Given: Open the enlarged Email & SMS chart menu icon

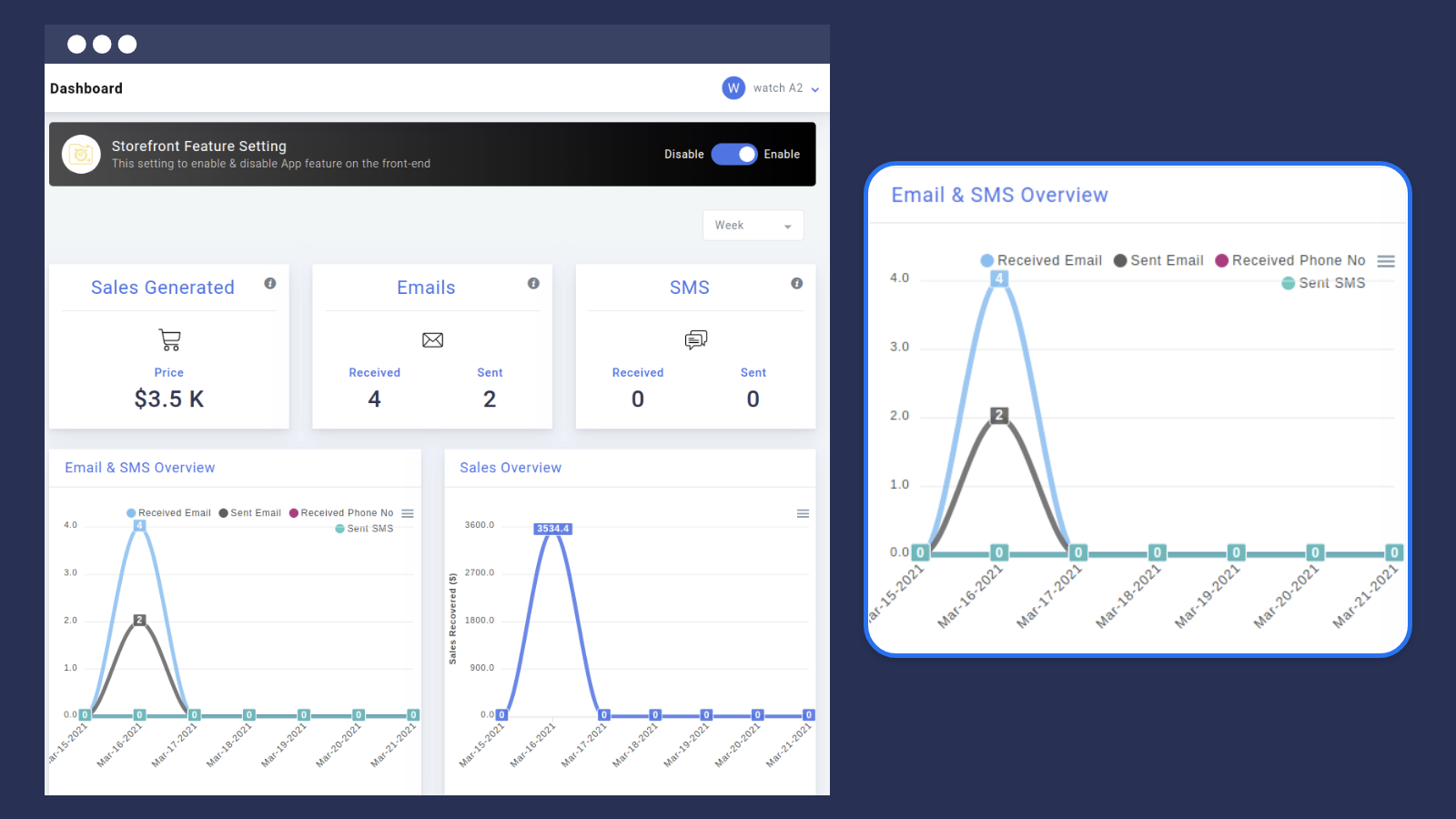Looking at the screenshot, I should [x=1386, y=261].
